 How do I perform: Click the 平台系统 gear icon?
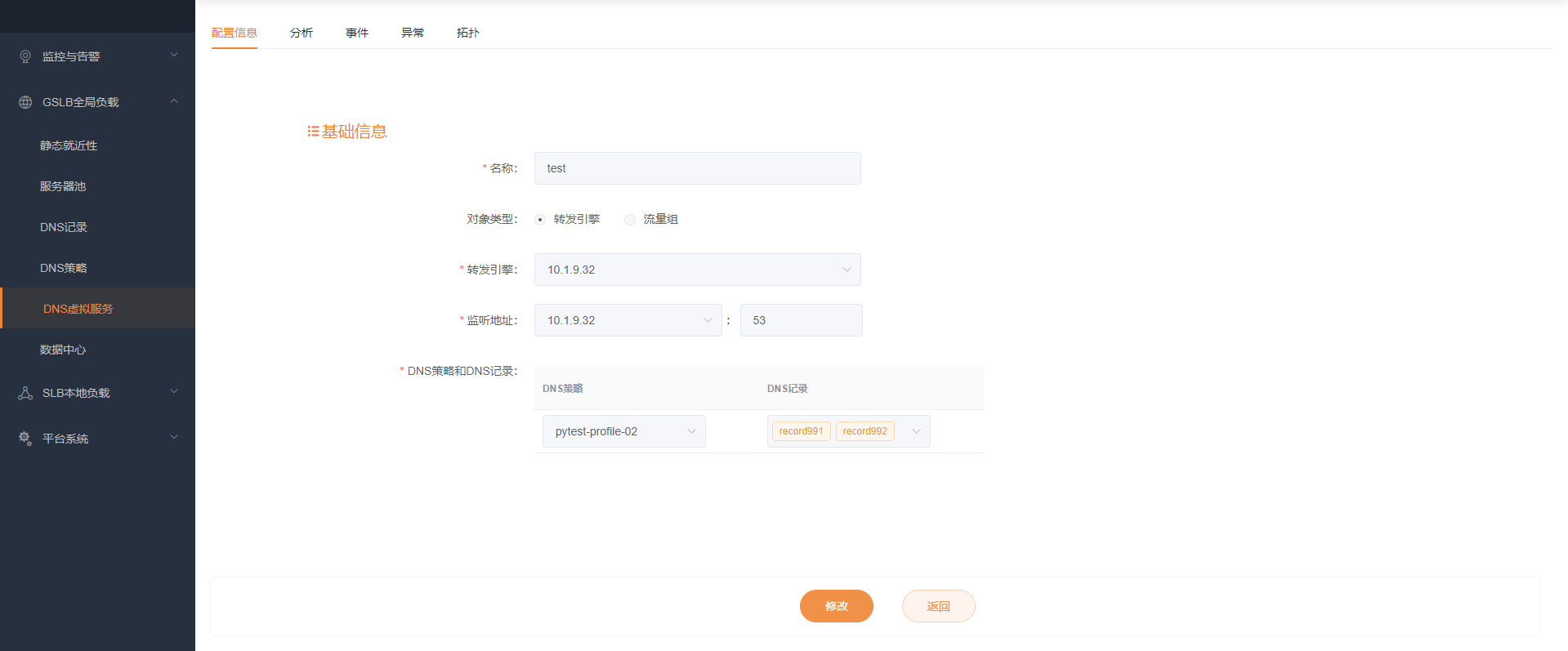[25, 439]
